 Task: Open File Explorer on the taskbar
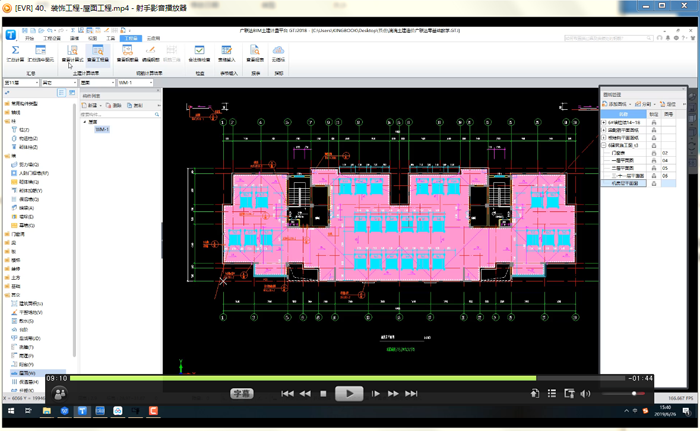[46, 411]
